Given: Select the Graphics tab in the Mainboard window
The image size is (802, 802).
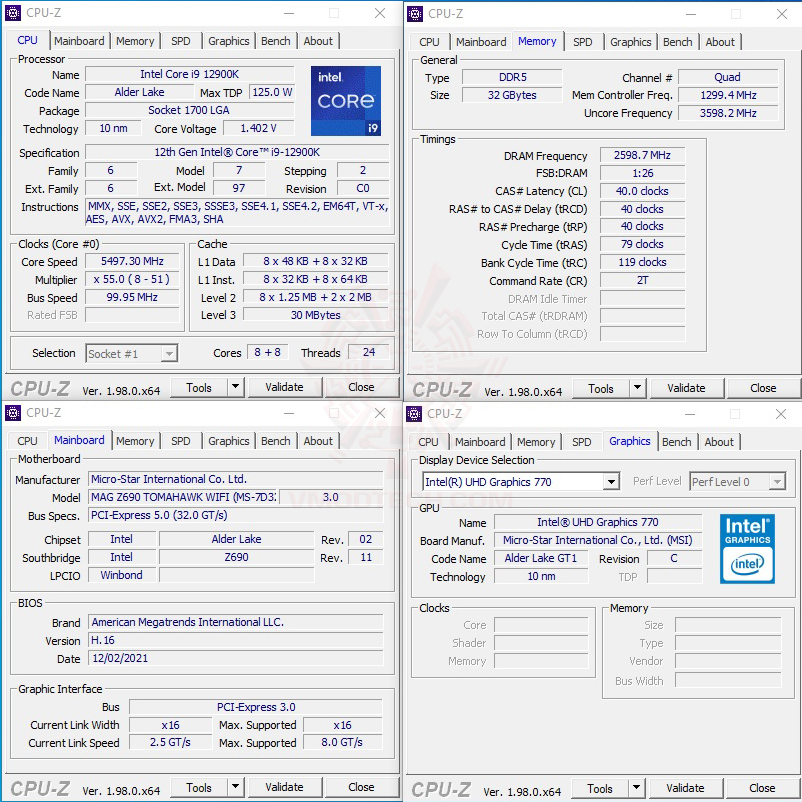Looking at the screenshot, I should click(x=229, y=441).
